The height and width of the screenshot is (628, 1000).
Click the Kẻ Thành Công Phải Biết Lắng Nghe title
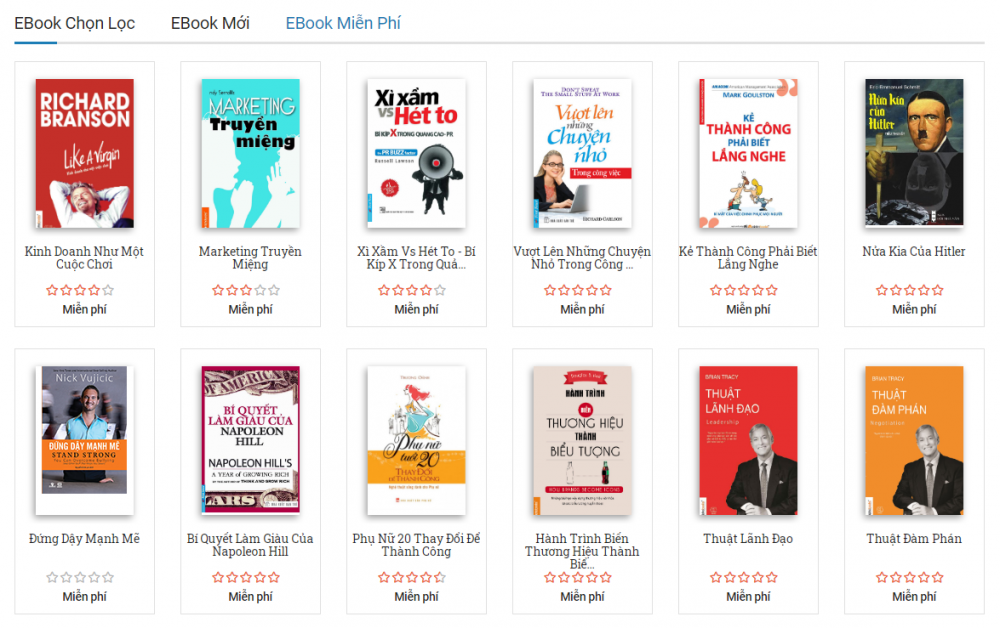pyautogui.click(x=748, y=258)
